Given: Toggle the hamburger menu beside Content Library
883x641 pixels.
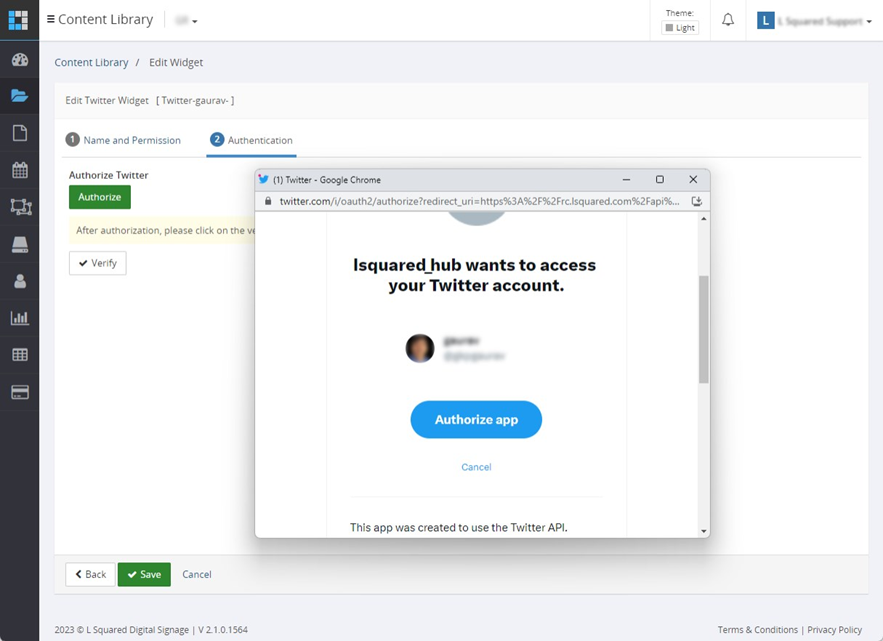Looking at the screenshot, I should 51,19.
